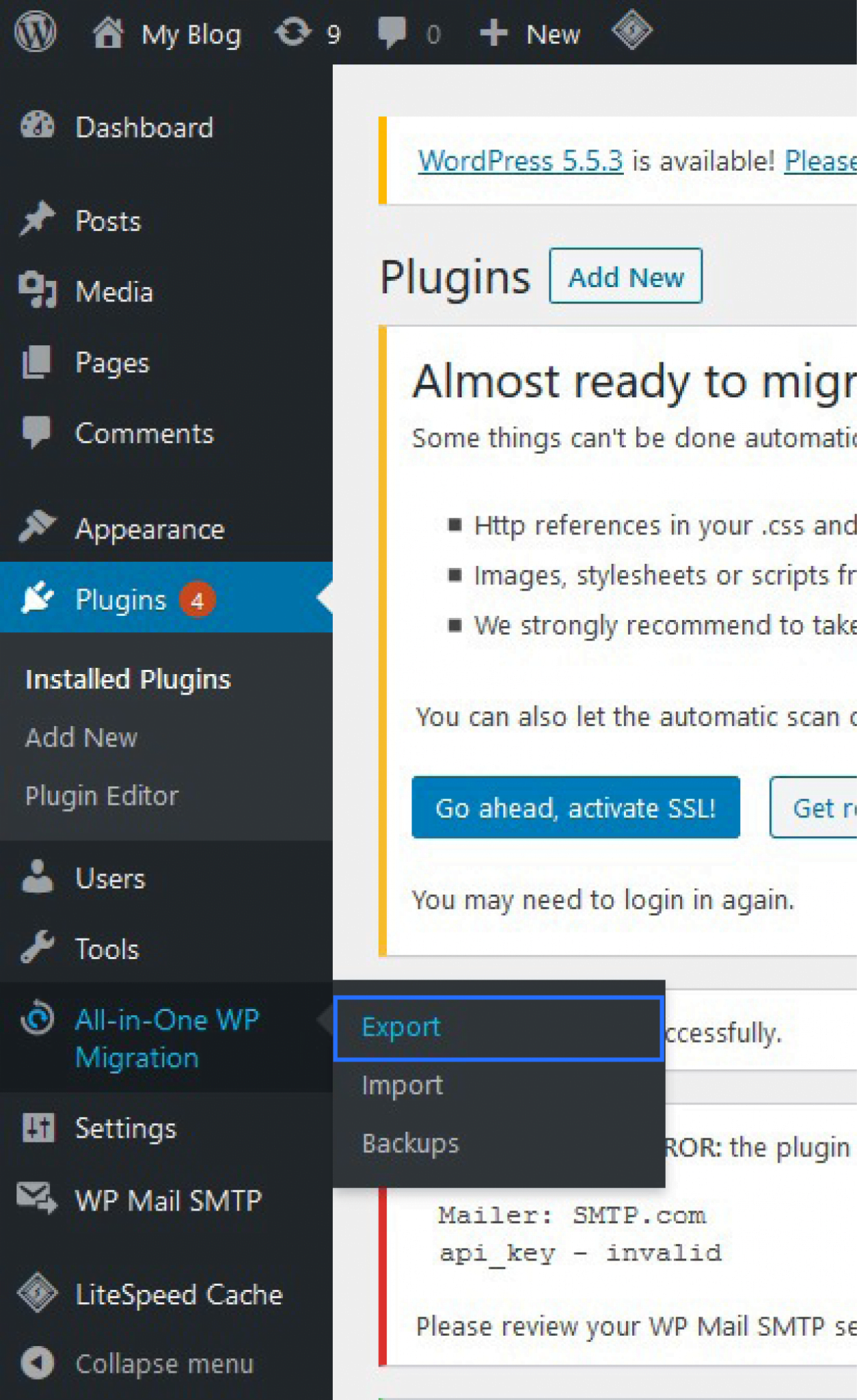Click Collapse menu text
Screen dimensions: 857x1400
coord(165,1364)
